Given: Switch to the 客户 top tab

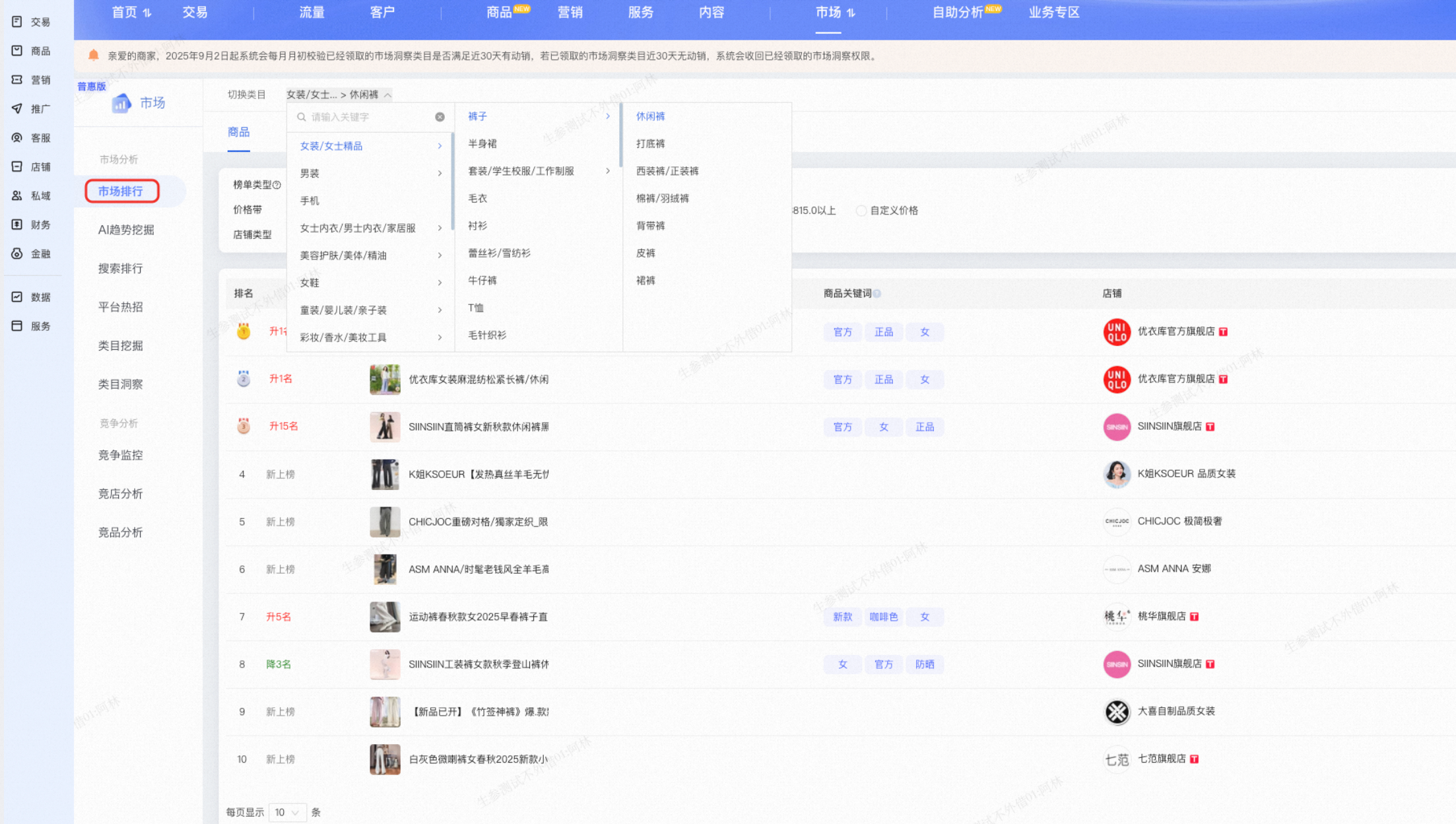Looking at the screenshot, I should point(382,13).
